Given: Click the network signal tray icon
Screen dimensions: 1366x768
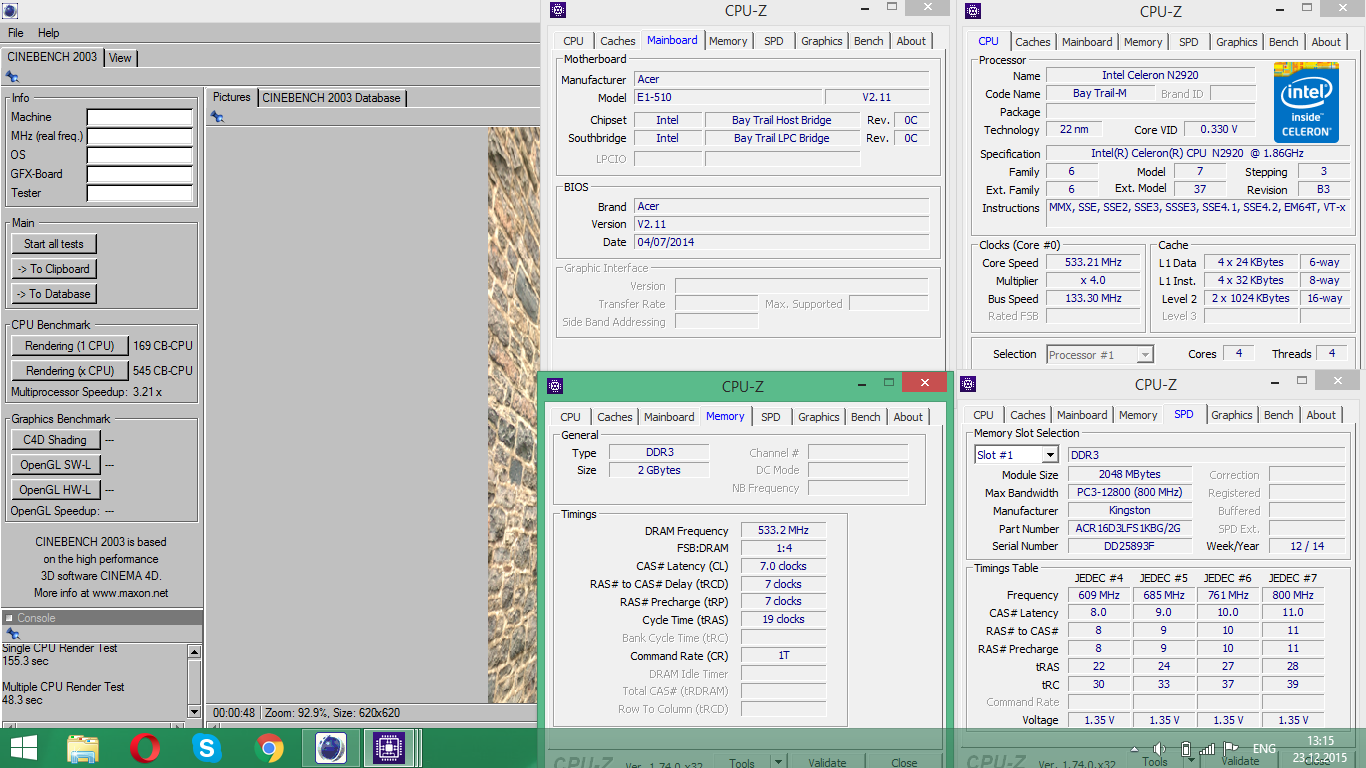Looking at the screenshot, I should [1208, 749].
